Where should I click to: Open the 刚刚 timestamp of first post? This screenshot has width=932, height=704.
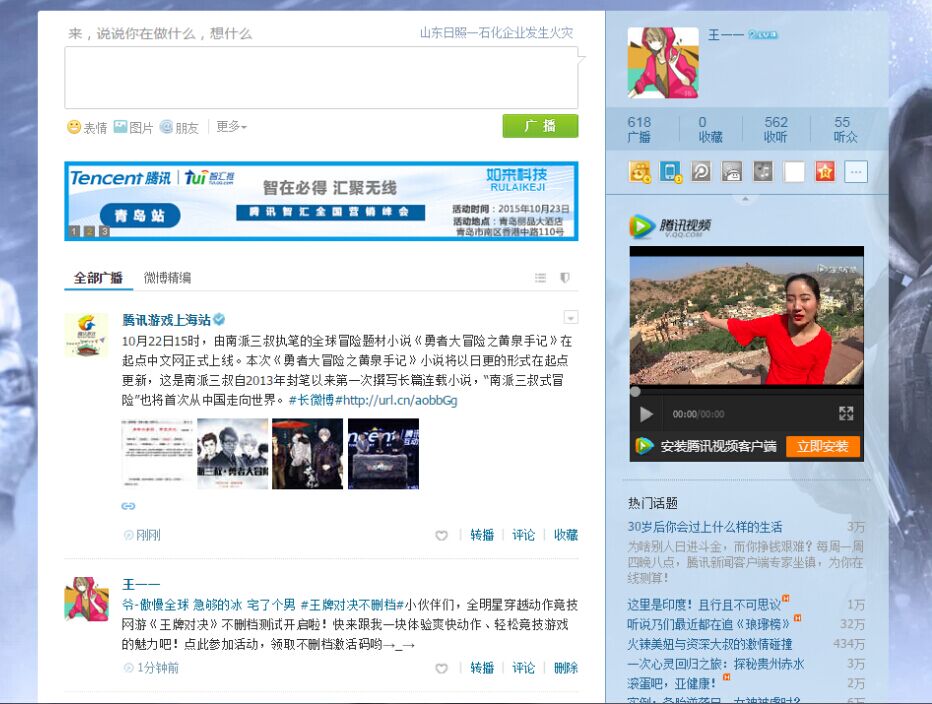[x=148, y=535]
